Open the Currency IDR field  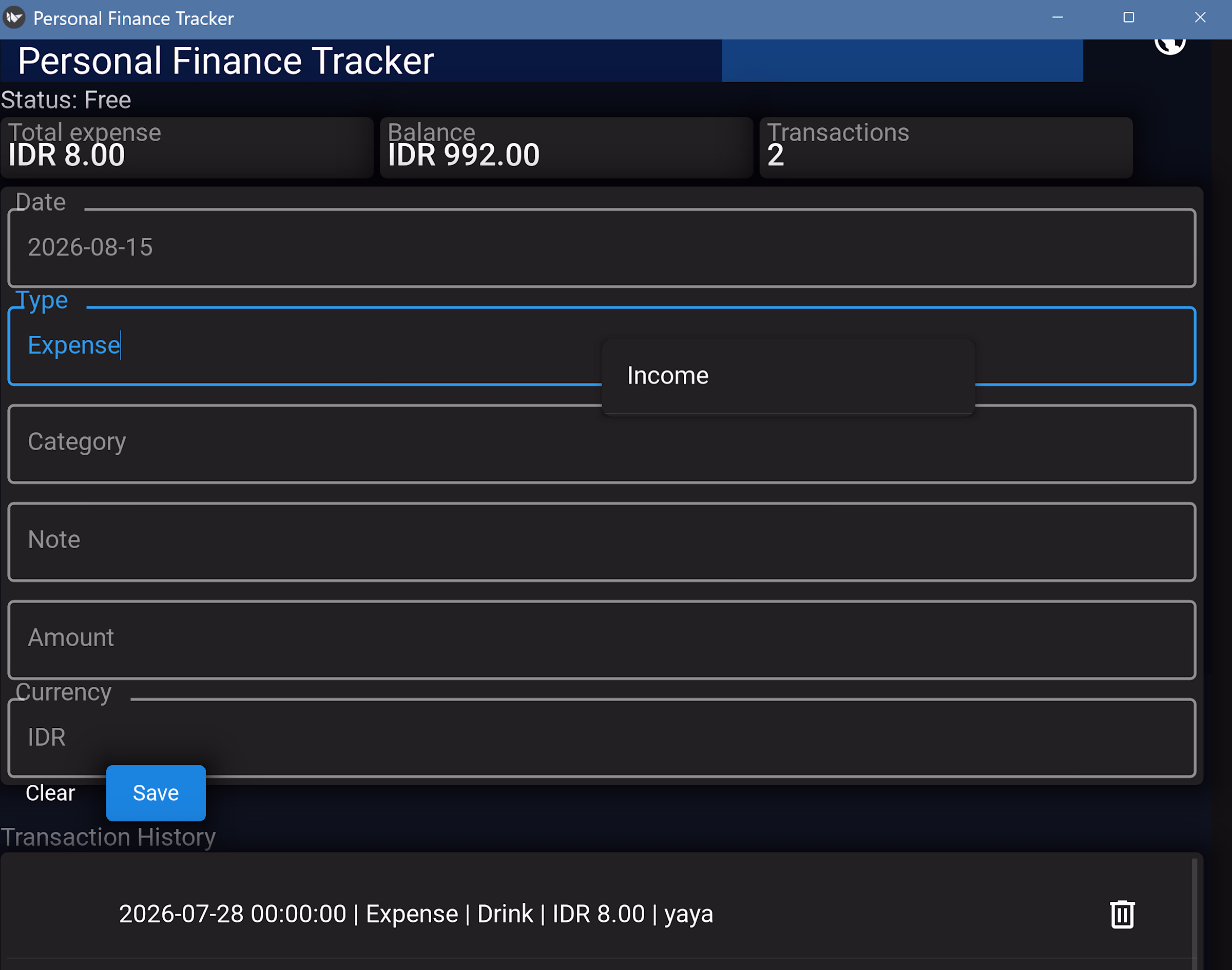602,737
